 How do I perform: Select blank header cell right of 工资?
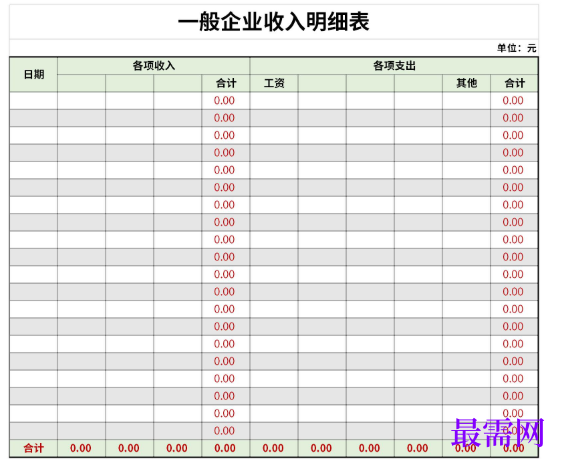322,83
